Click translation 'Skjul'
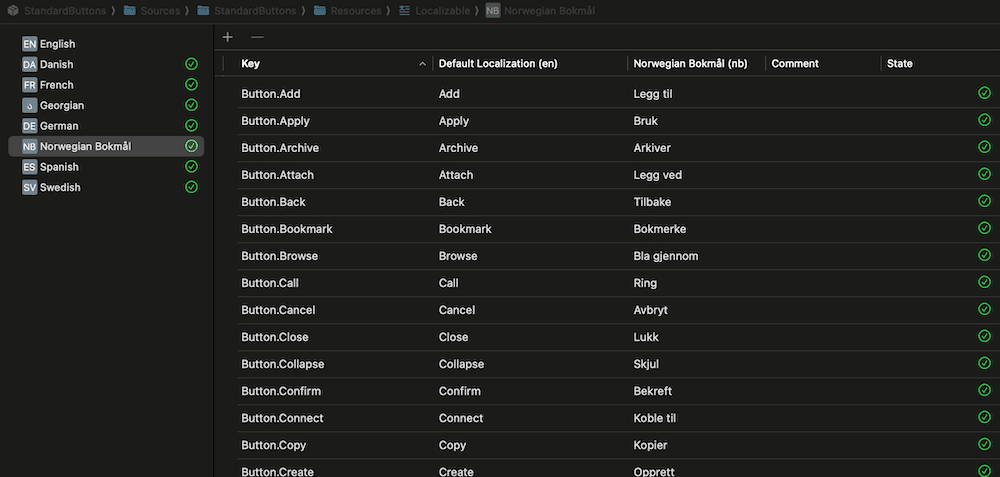Viewport: 1000px width, 477px height. (x=646, y=364)
